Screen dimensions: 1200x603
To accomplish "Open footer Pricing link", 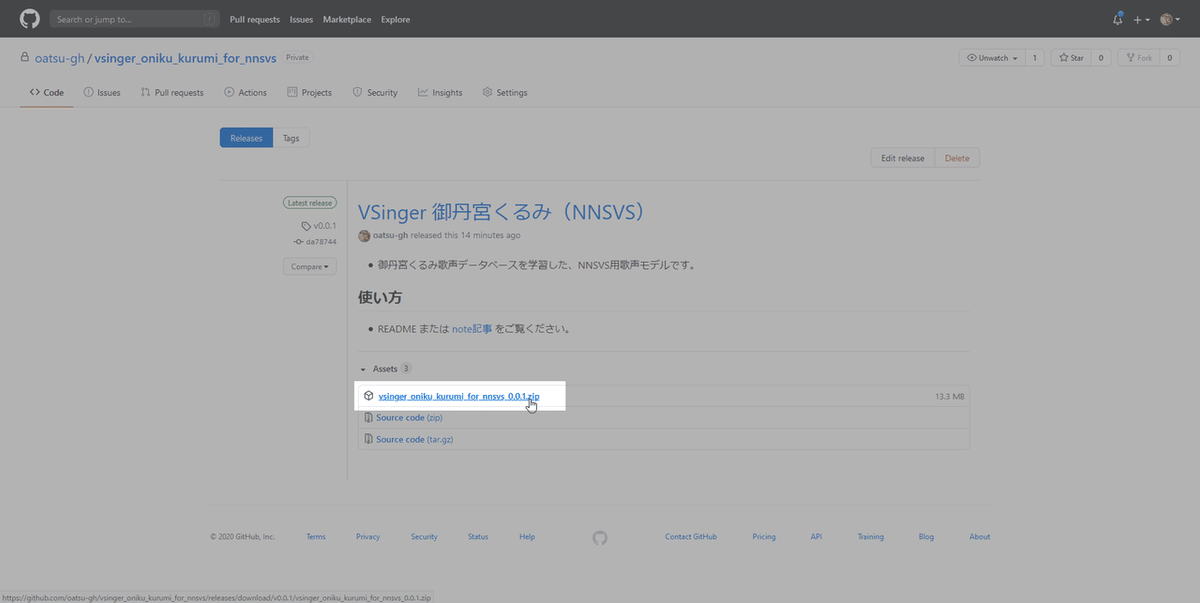I will pyautogui.click(x=764, y=537).
